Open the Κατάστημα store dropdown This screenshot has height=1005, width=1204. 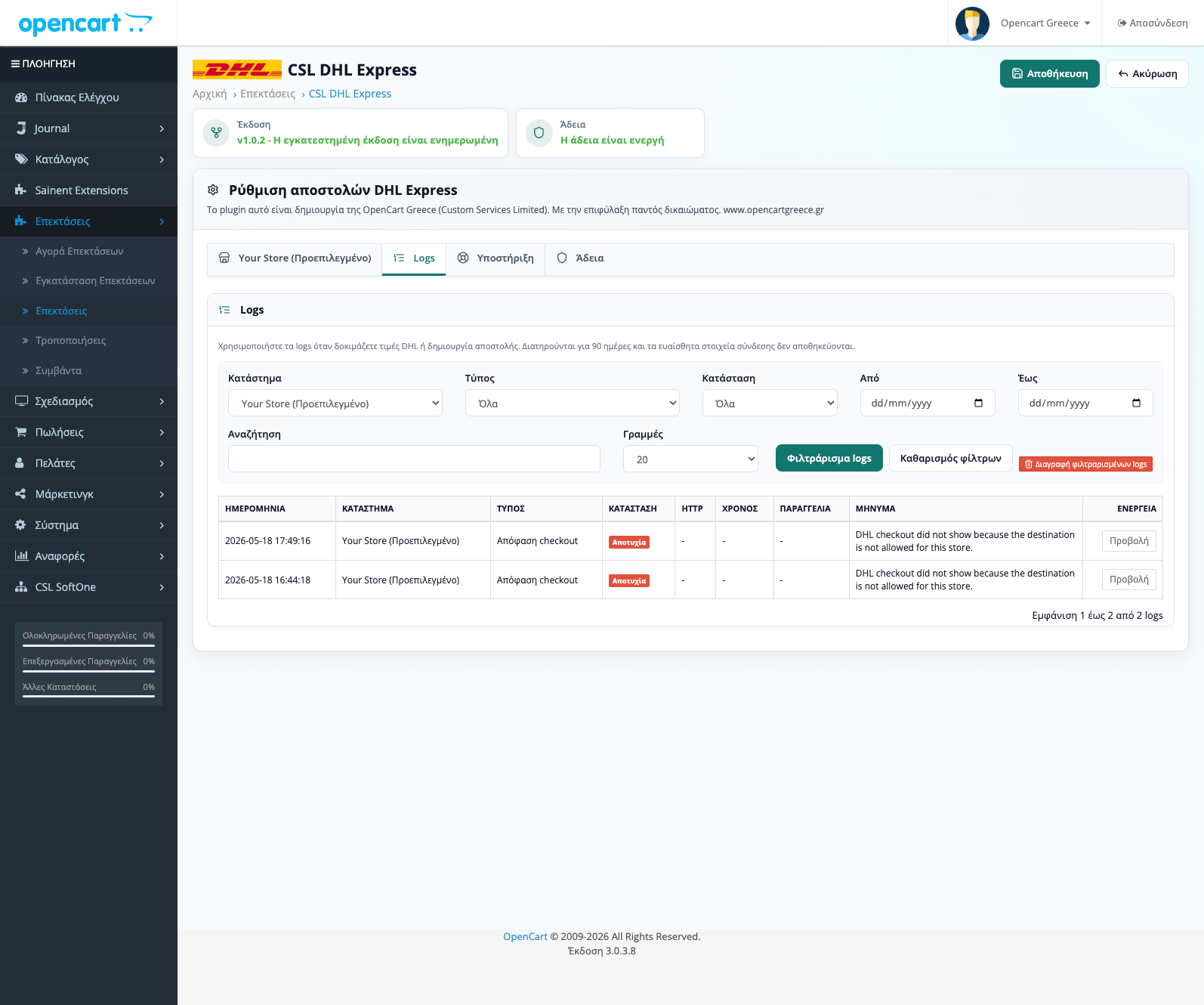pyautogui.click(x=335, y=403)
